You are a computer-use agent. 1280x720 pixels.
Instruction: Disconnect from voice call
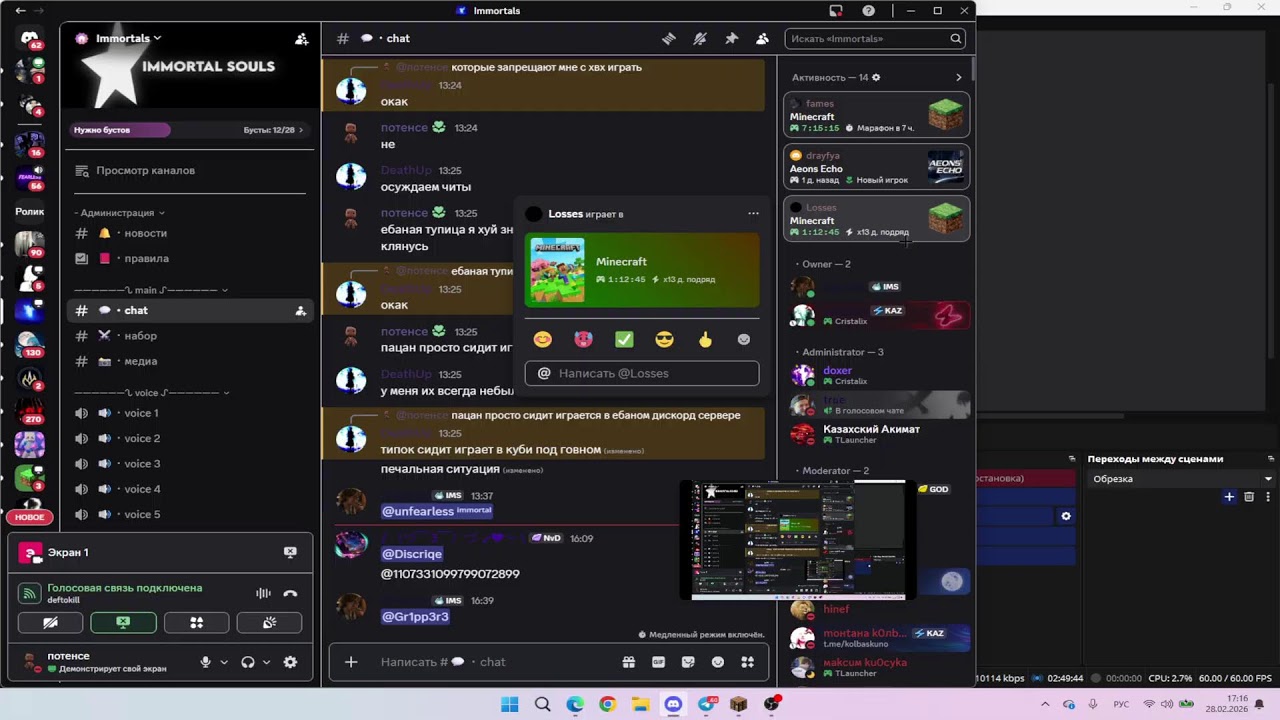(x=290, y=593)
